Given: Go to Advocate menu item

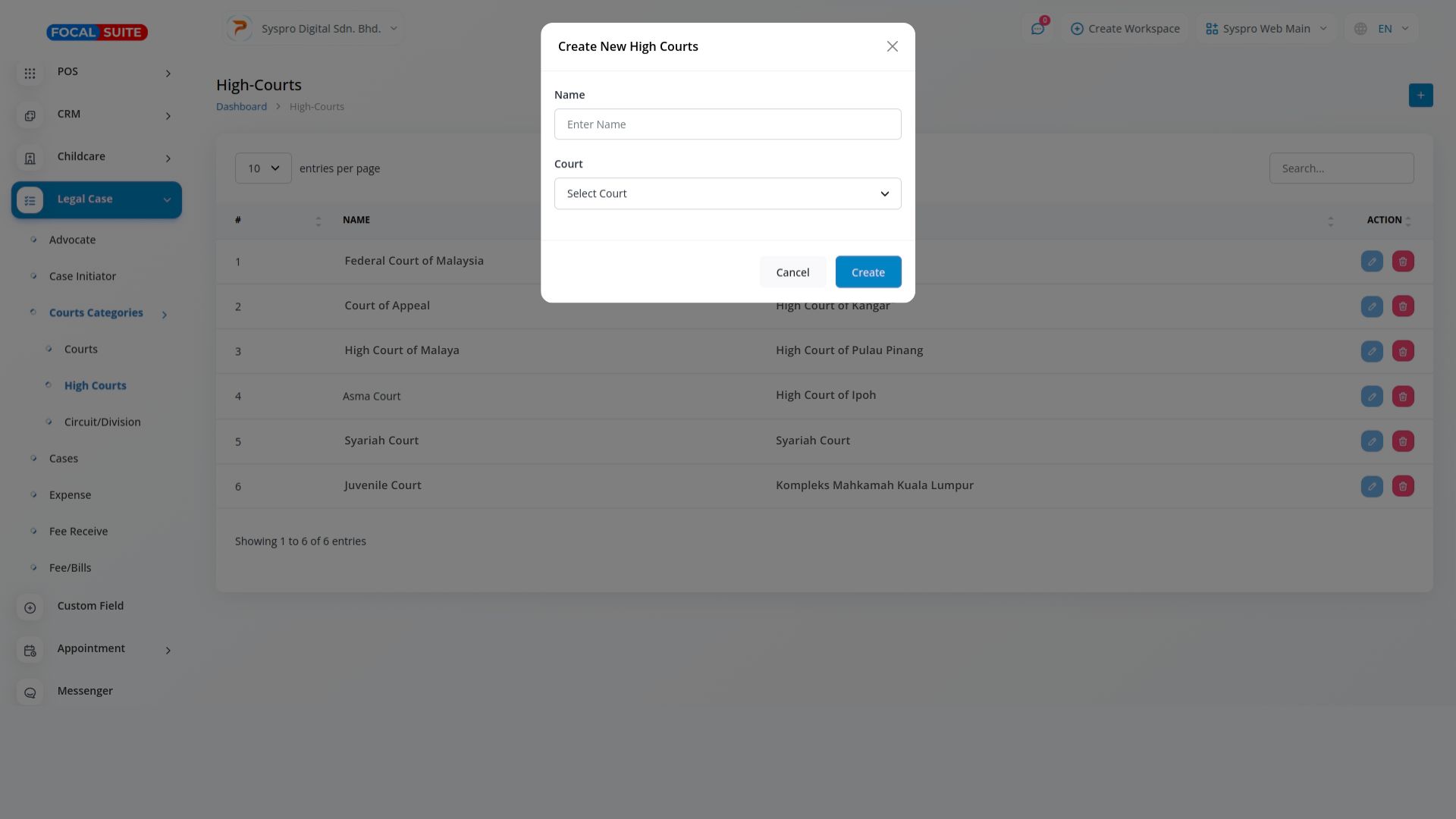Looking at the screenshot, I should tap(72, 240).
